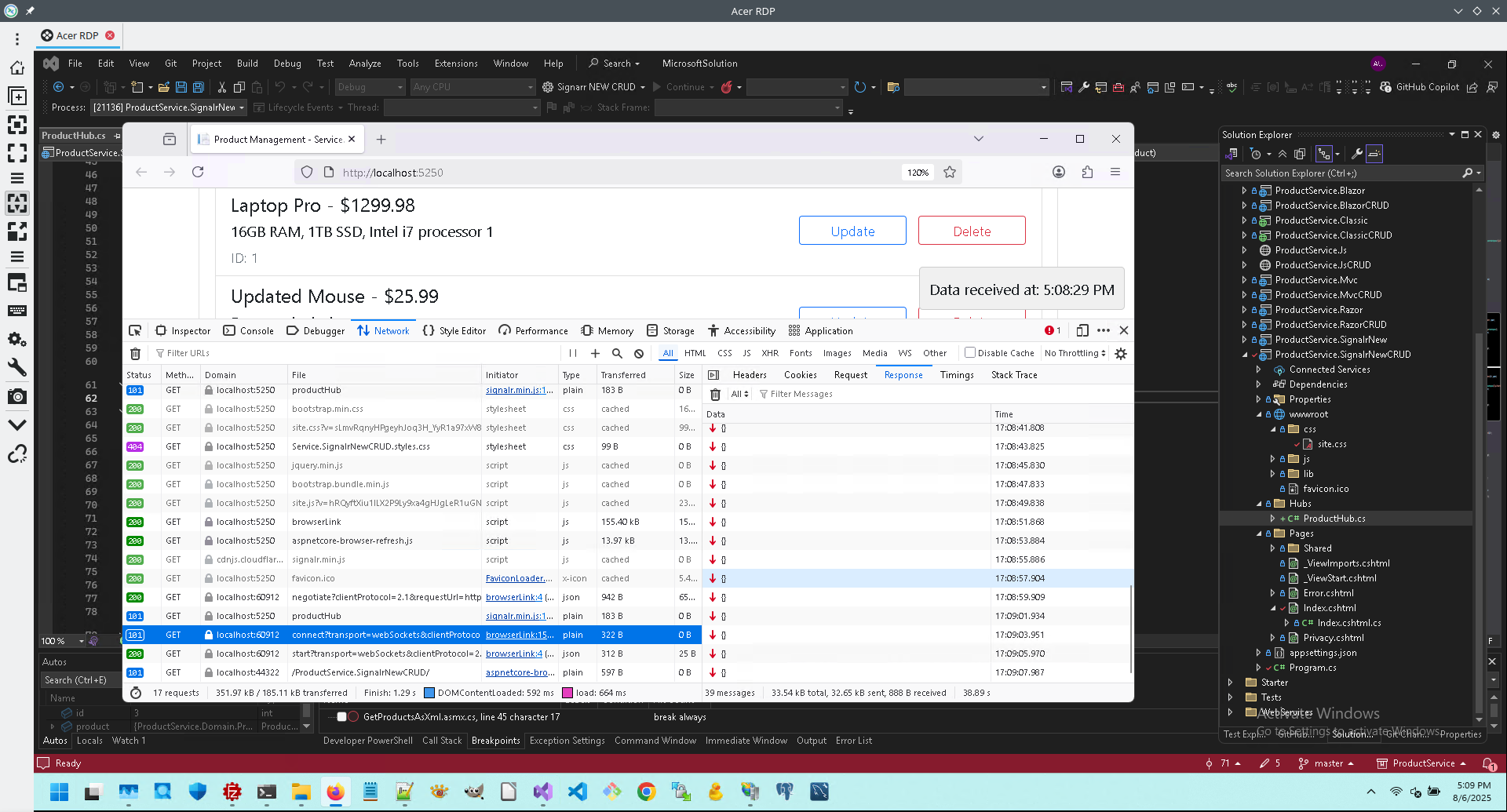The width and height of the screenshot is (1507, 812).
Task: Click the GitHub Copilot button
Action: 1420,87
